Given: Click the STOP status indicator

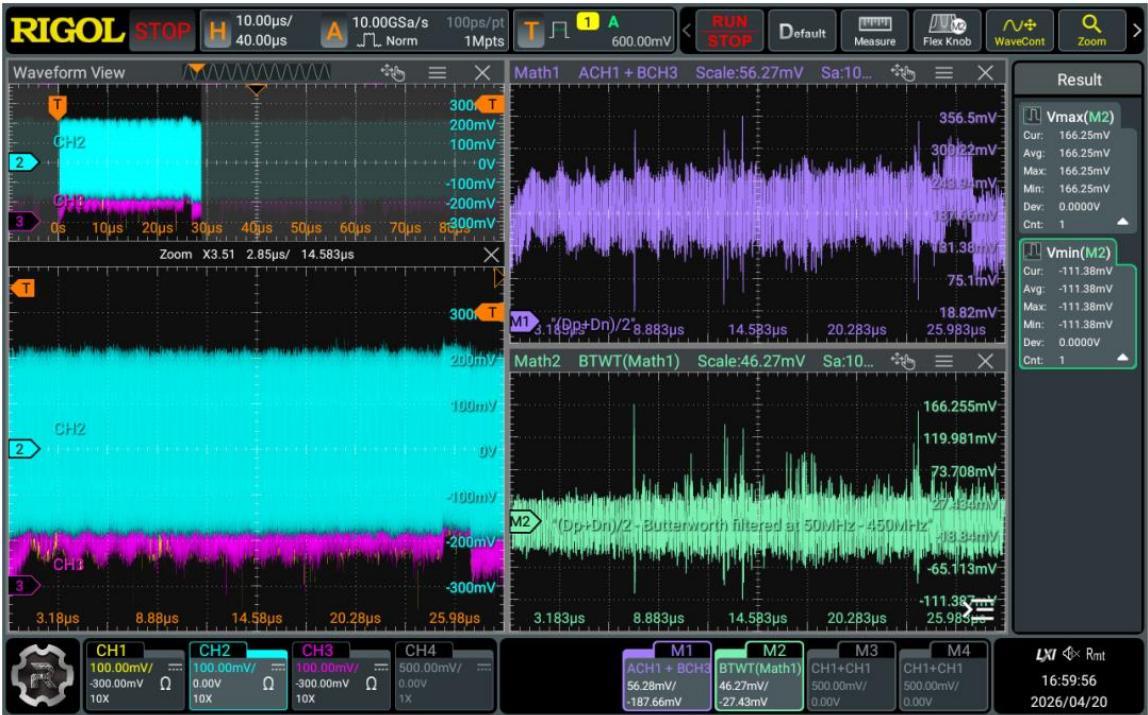Looking at the screenshot, I should (x=163, y=31).
